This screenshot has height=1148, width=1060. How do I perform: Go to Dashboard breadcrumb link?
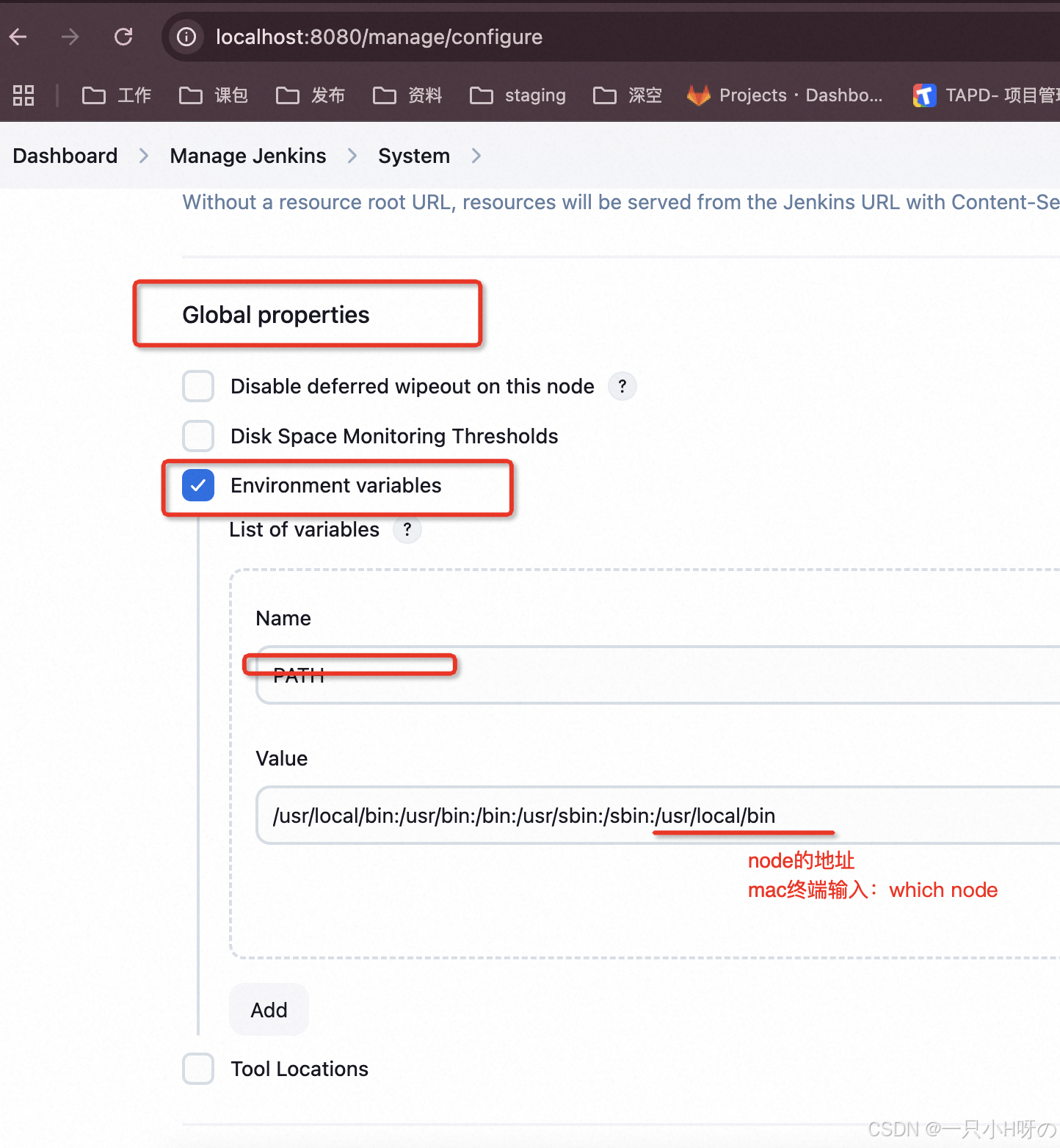point(65,156)
